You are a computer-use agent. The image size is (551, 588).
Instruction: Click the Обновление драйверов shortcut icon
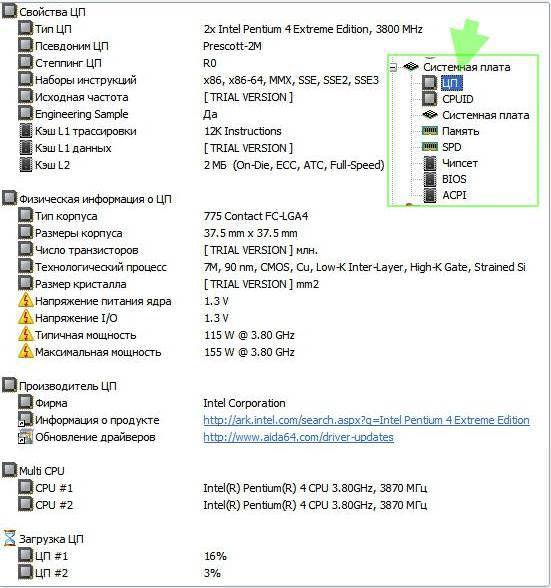[26, 437]
